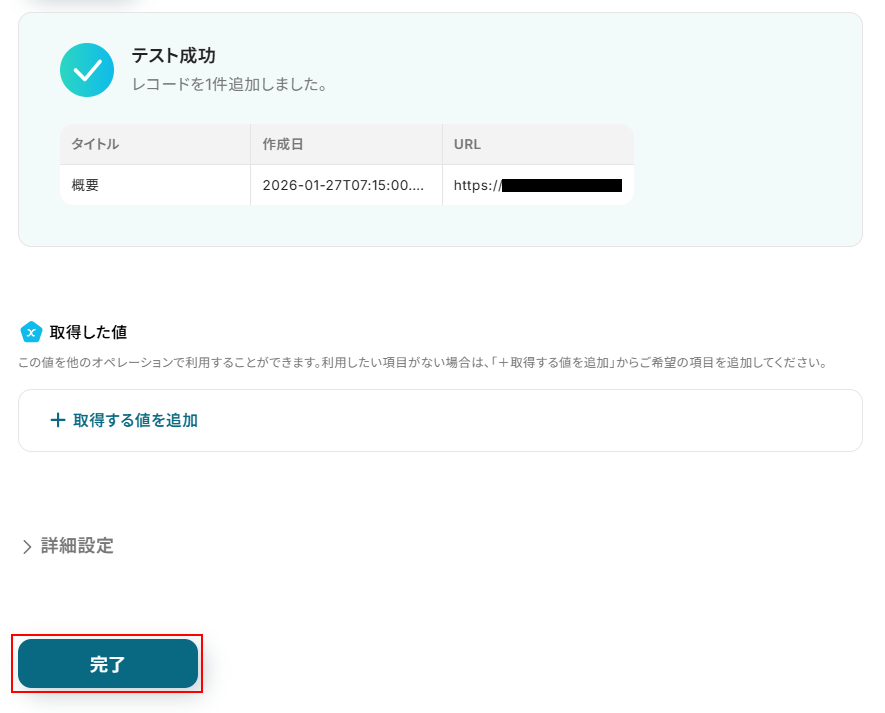The image size is (885, 713).
Task: Click the 取得した値 description text
Action: pyautogui.click(x=423, y=362)
